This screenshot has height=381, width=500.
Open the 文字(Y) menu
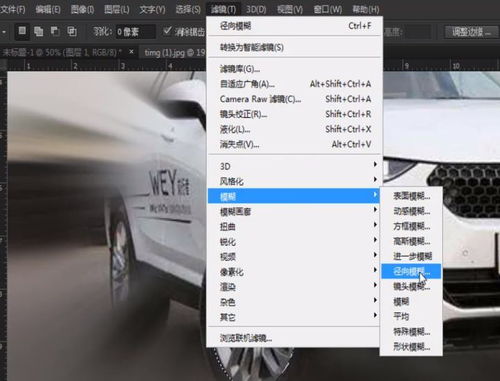coord(152,9)
